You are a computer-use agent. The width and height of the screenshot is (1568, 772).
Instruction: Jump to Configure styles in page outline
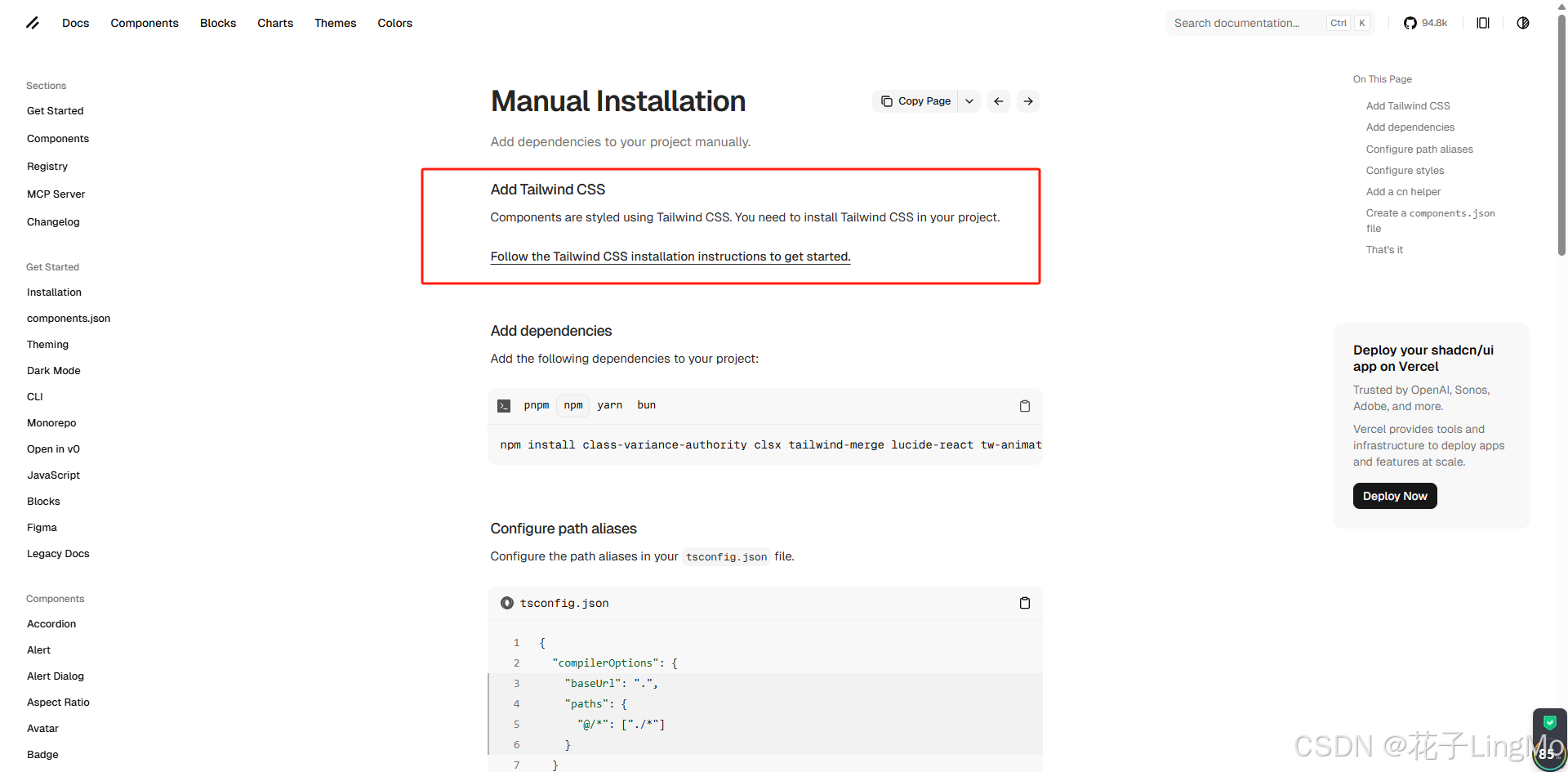coord(1405,171)
